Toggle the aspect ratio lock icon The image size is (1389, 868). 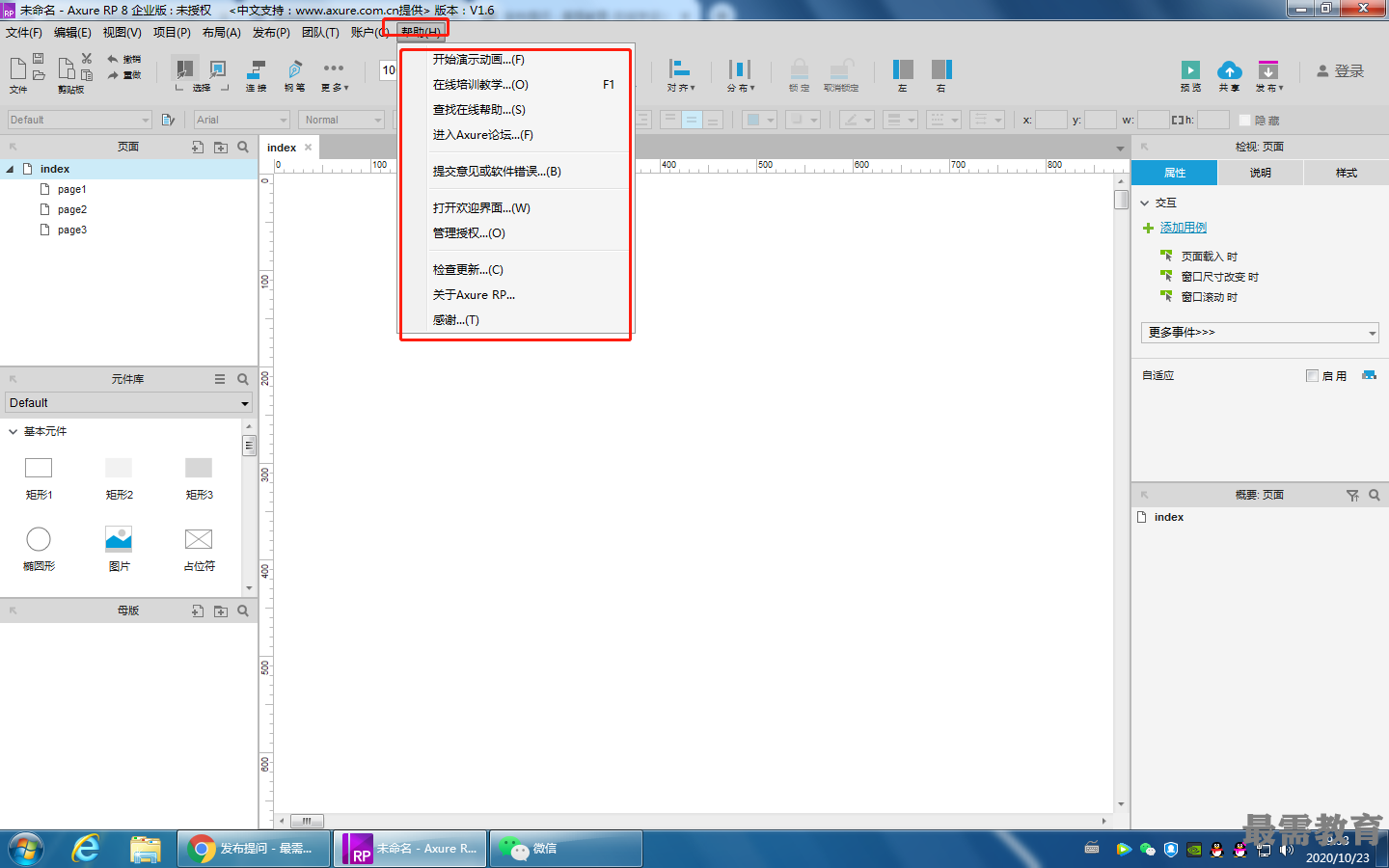pos(1178,120)
